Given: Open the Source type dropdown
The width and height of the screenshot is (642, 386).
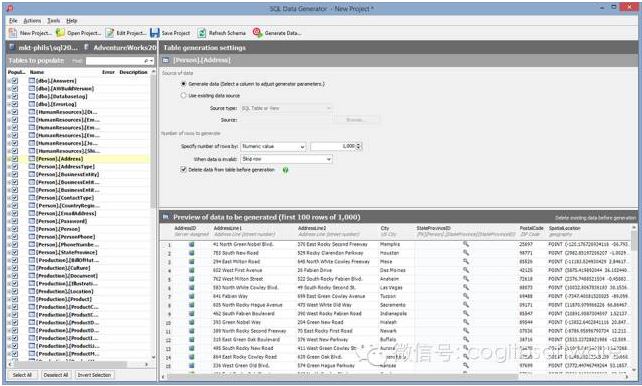Looking at the screenshot, I should coord(286,108).
